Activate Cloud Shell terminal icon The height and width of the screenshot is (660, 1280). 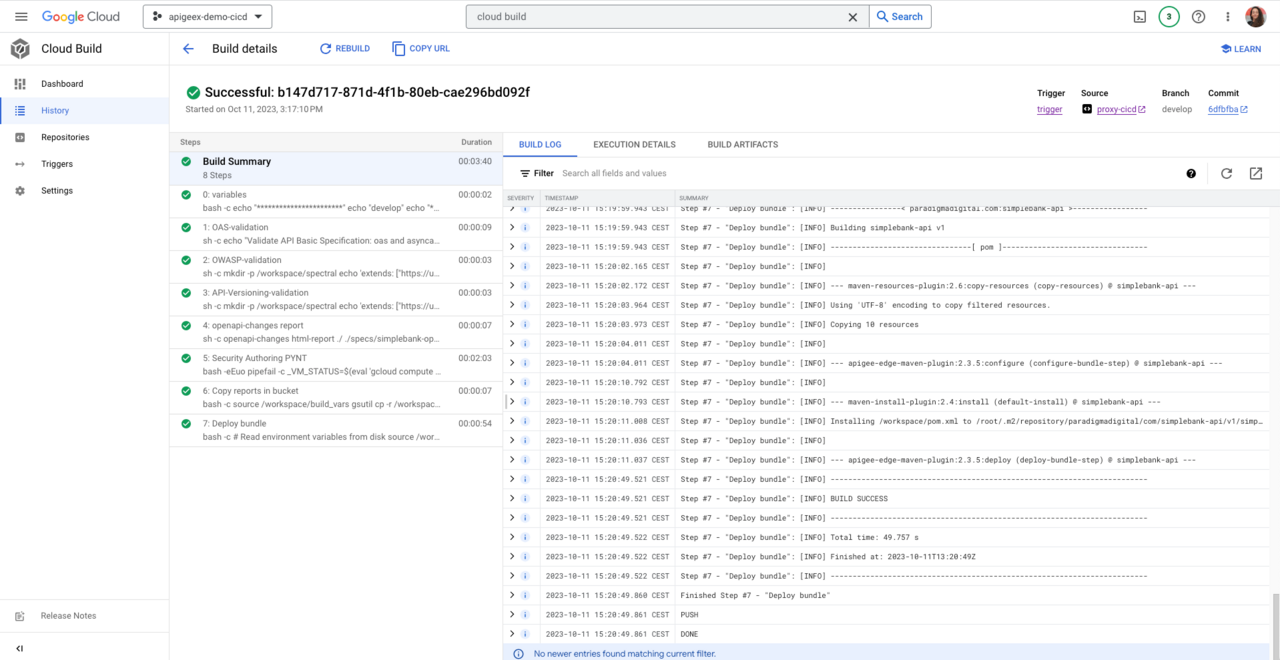(1139, 17)
